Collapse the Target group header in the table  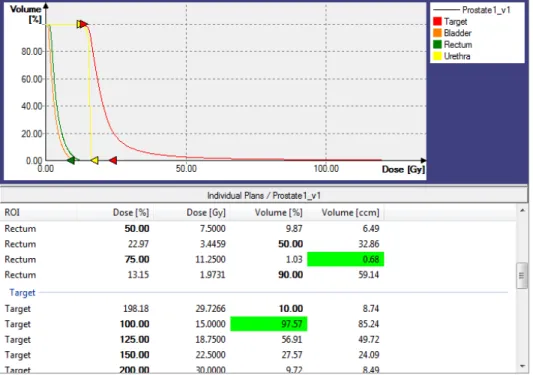click(x=22, y=292)
